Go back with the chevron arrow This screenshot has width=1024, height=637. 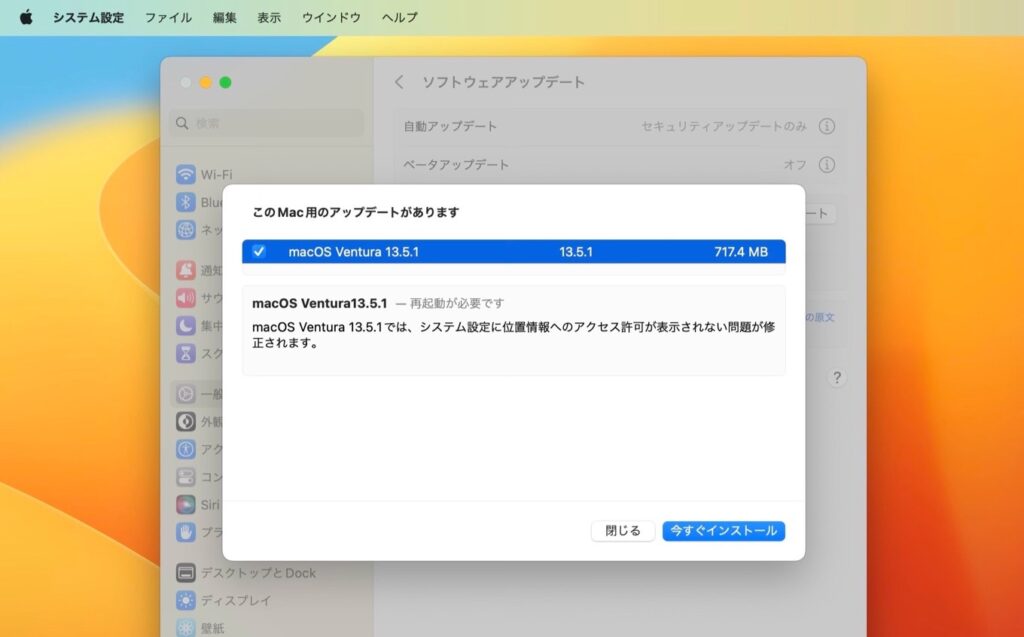(400, 82)
